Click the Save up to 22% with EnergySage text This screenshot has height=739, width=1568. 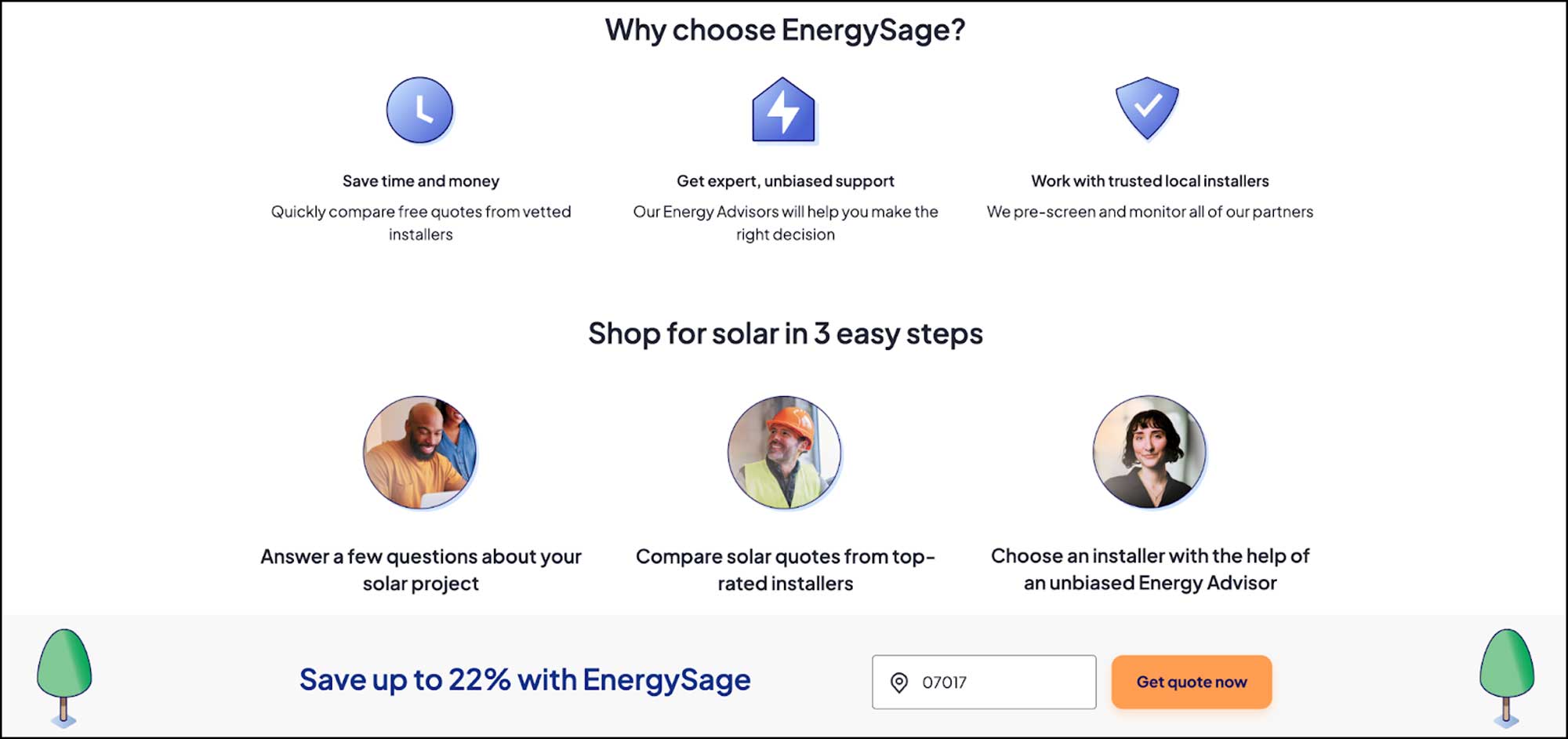click(x=525, y=679)
